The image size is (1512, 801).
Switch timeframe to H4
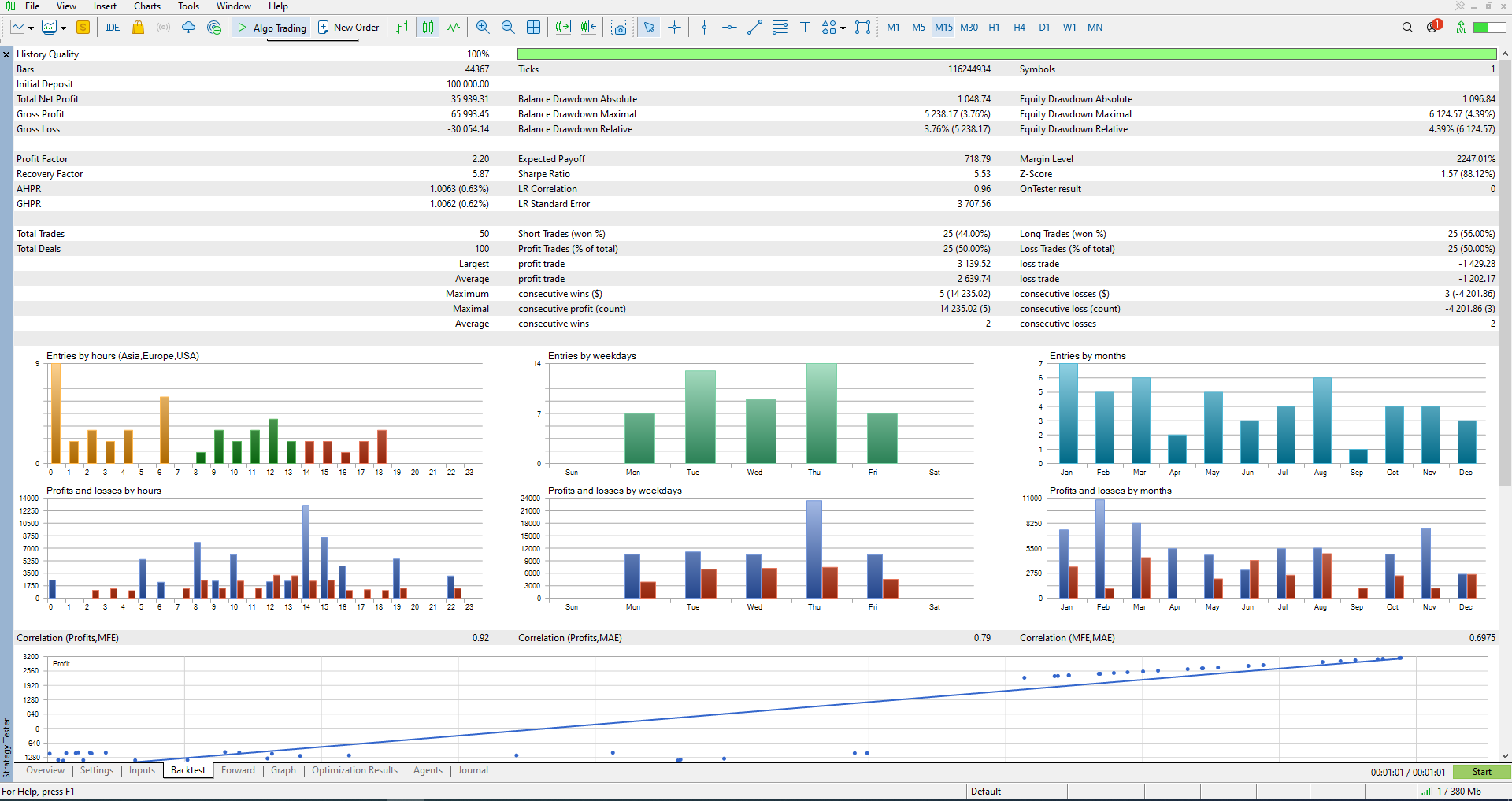click(1019, 28)
